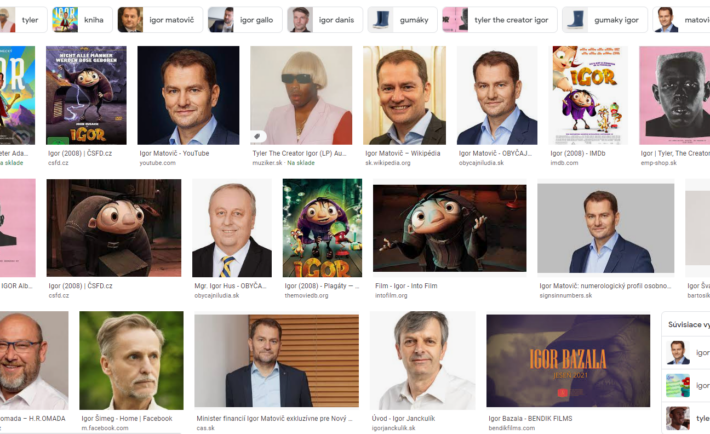Click the 'igor gallo' suggestion chip
Screen dimensions: 710x434
[245, 20]
